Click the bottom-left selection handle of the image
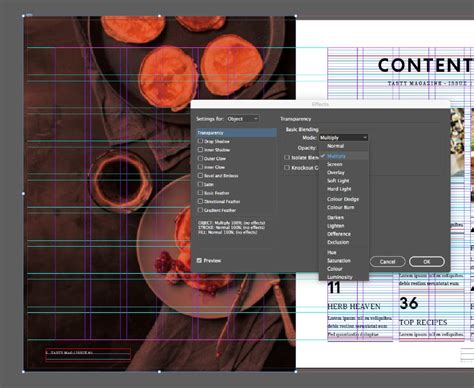Screen dimensions: 474x388 pos(23,371)
